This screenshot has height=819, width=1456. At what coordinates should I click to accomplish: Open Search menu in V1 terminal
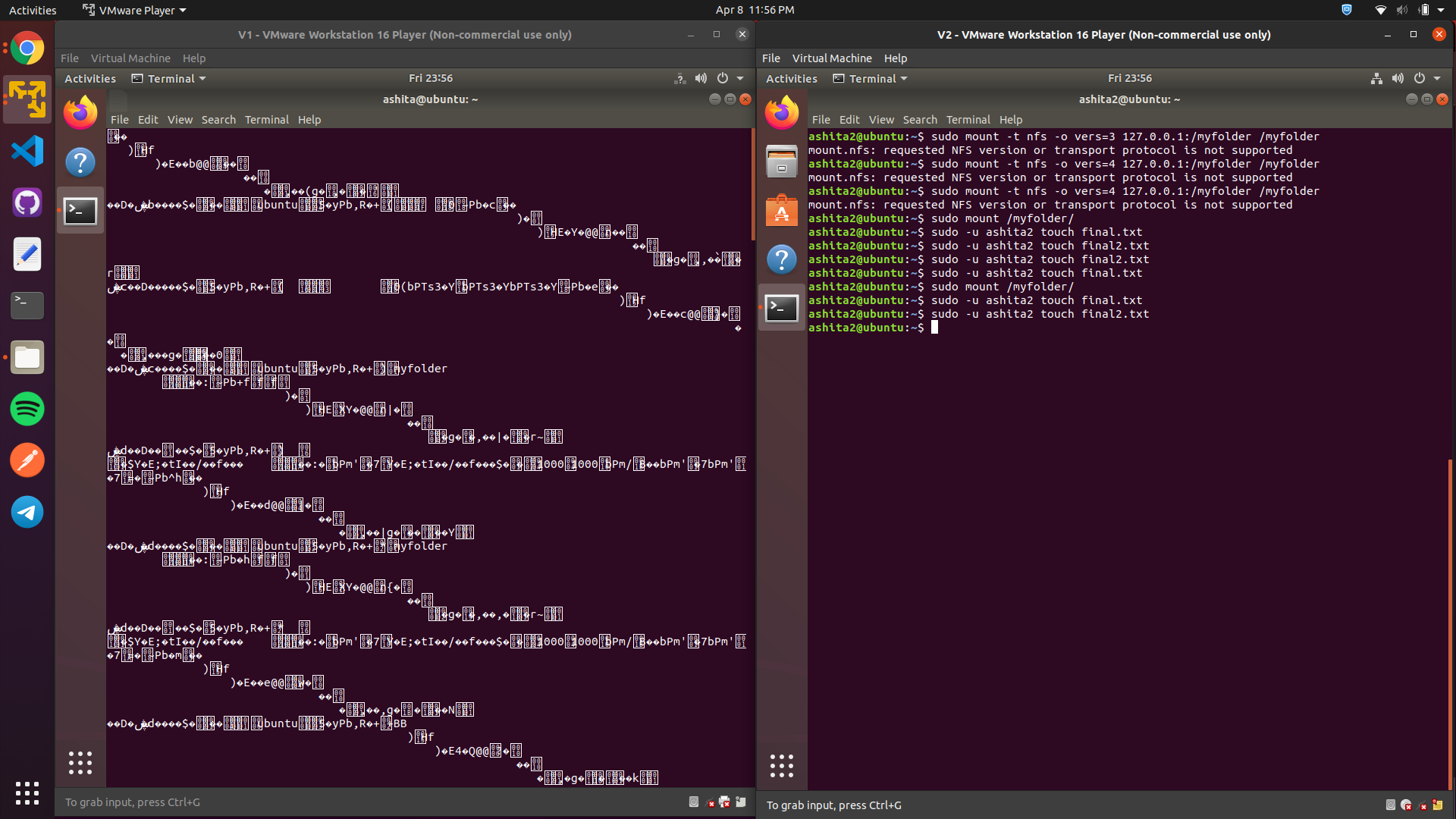218,120
